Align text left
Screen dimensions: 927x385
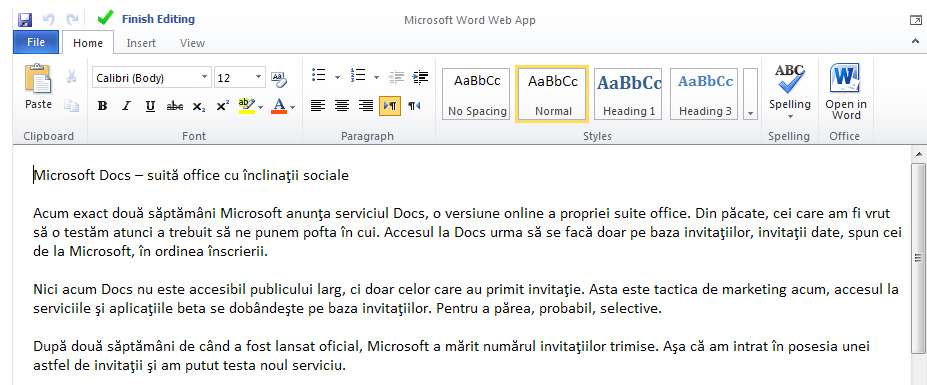[x=318, y=106]
